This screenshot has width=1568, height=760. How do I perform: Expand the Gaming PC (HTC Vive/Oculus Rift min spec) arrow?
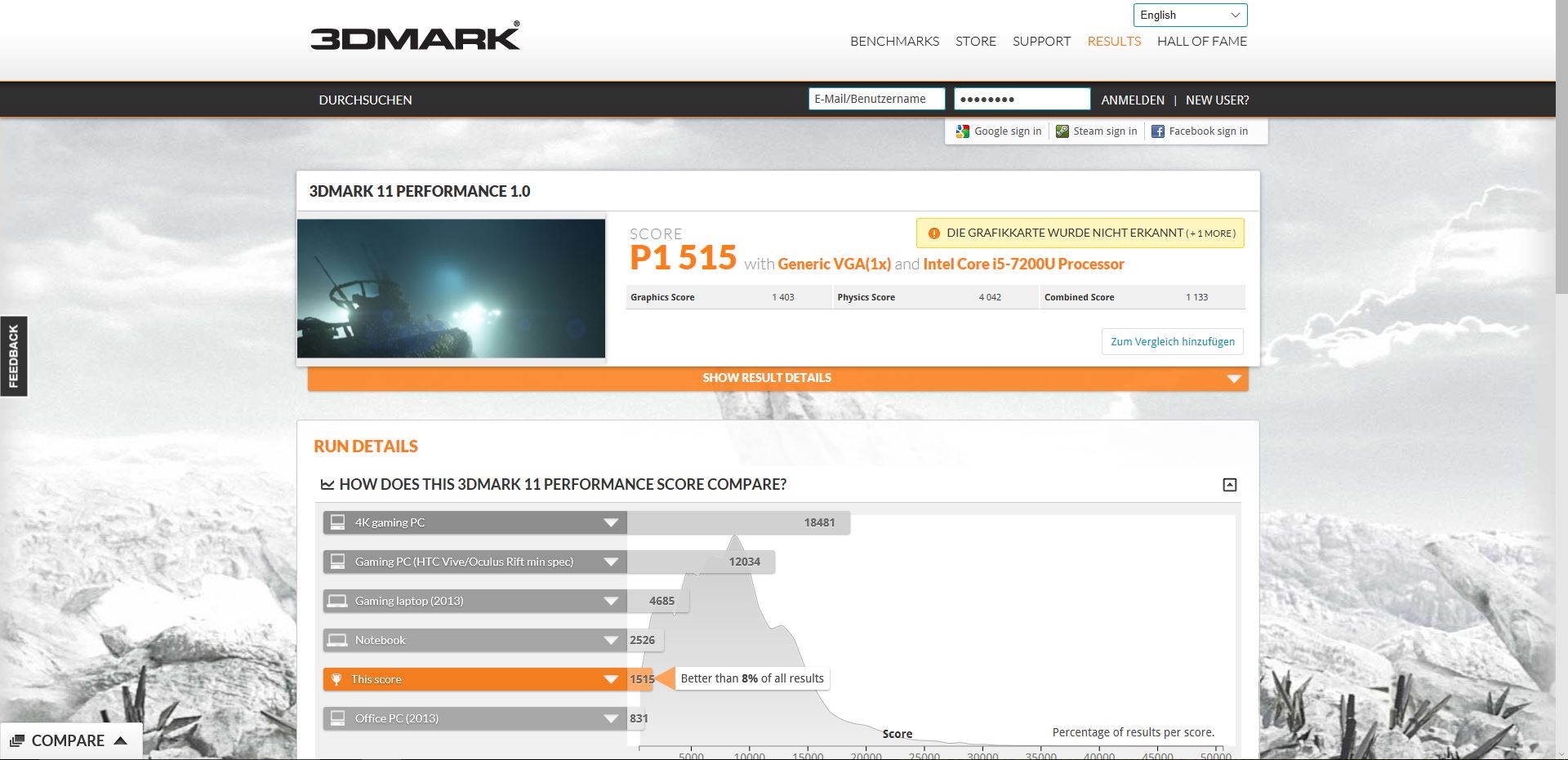(x=611, y=562)
